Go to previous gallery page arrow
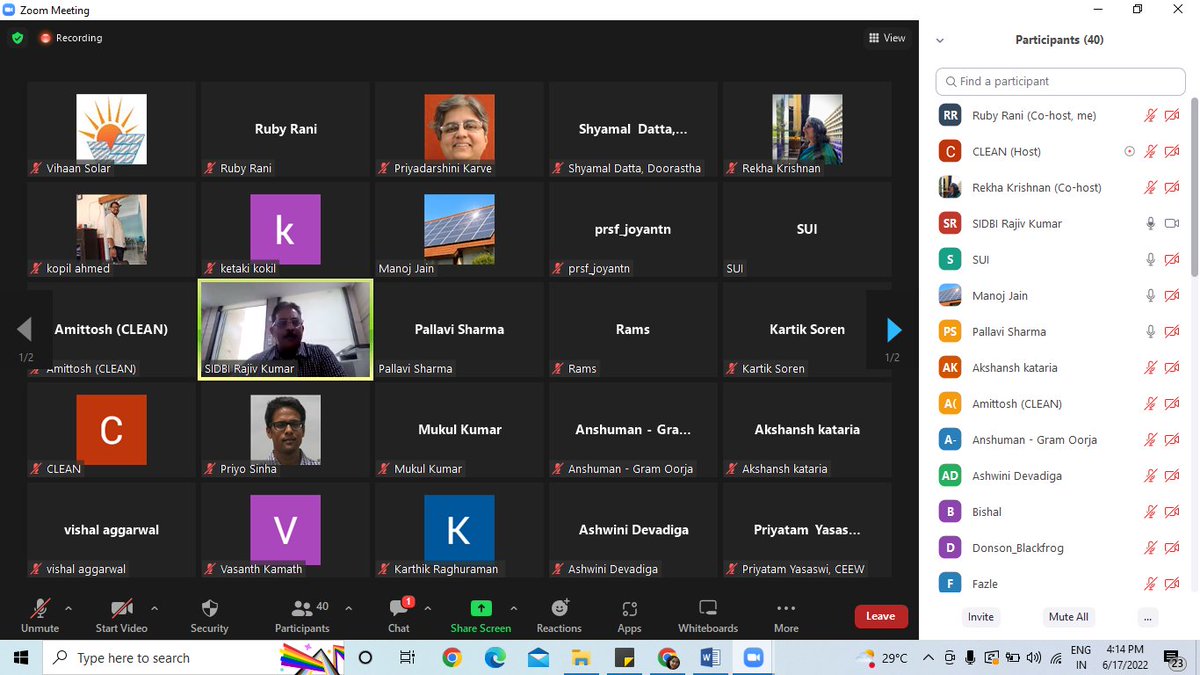 (25, 329)
